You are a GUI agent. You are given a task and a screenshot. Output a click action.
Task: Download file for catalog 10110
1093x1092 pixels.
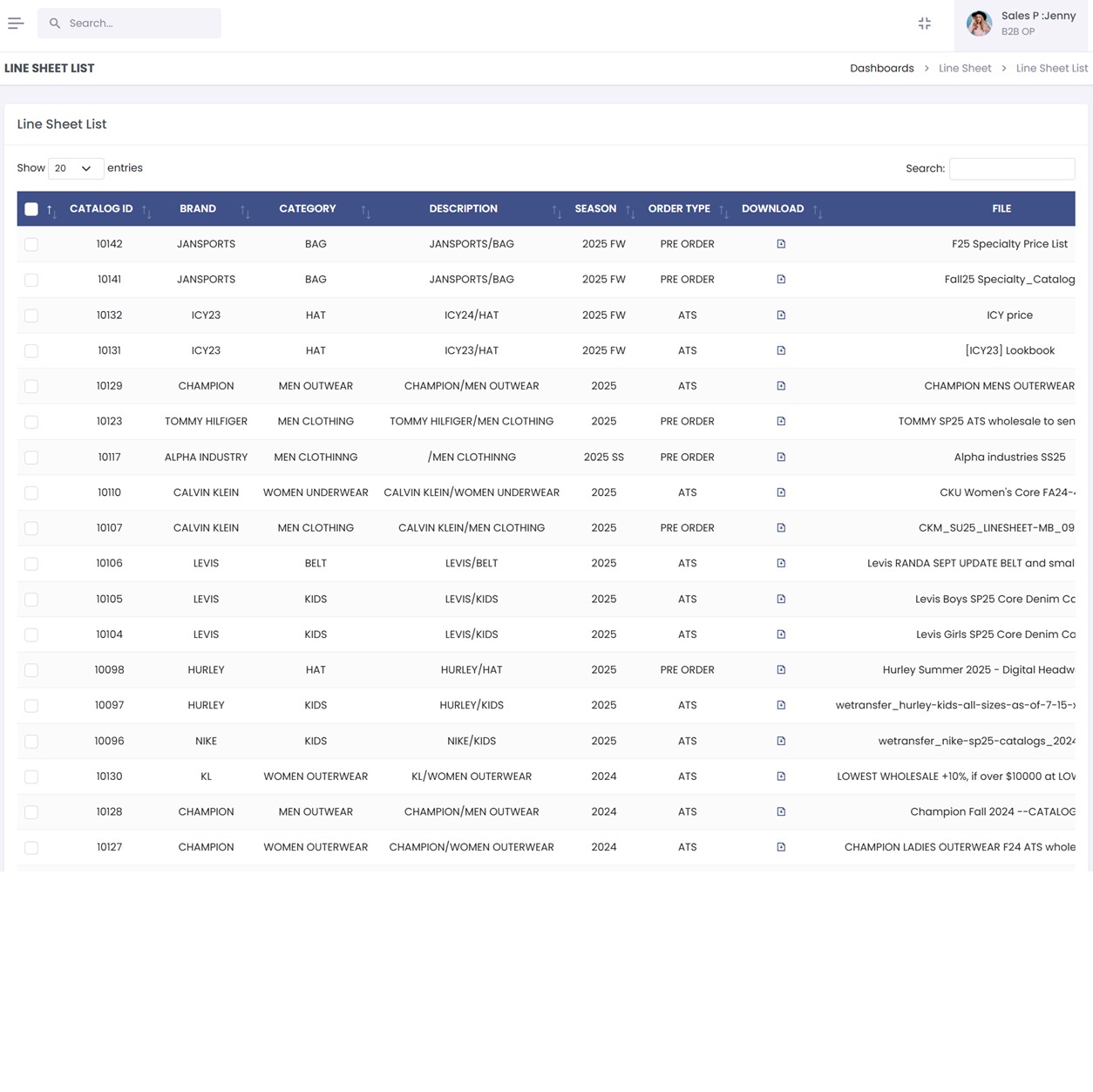[x=781, y=492]
